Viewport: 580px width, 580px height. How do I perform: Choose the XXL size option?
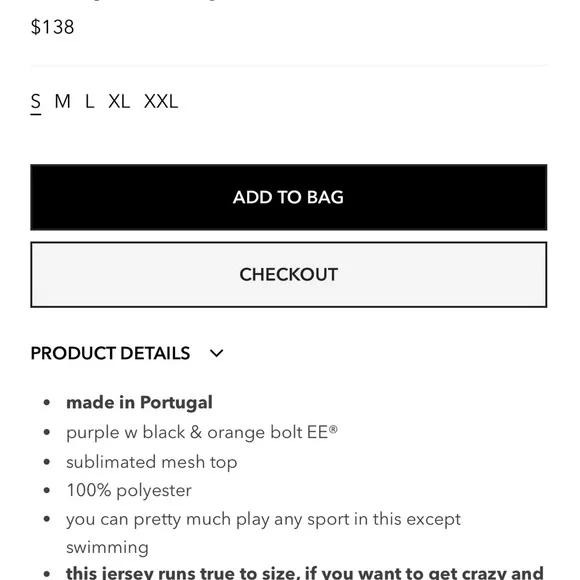coord(161,101)
